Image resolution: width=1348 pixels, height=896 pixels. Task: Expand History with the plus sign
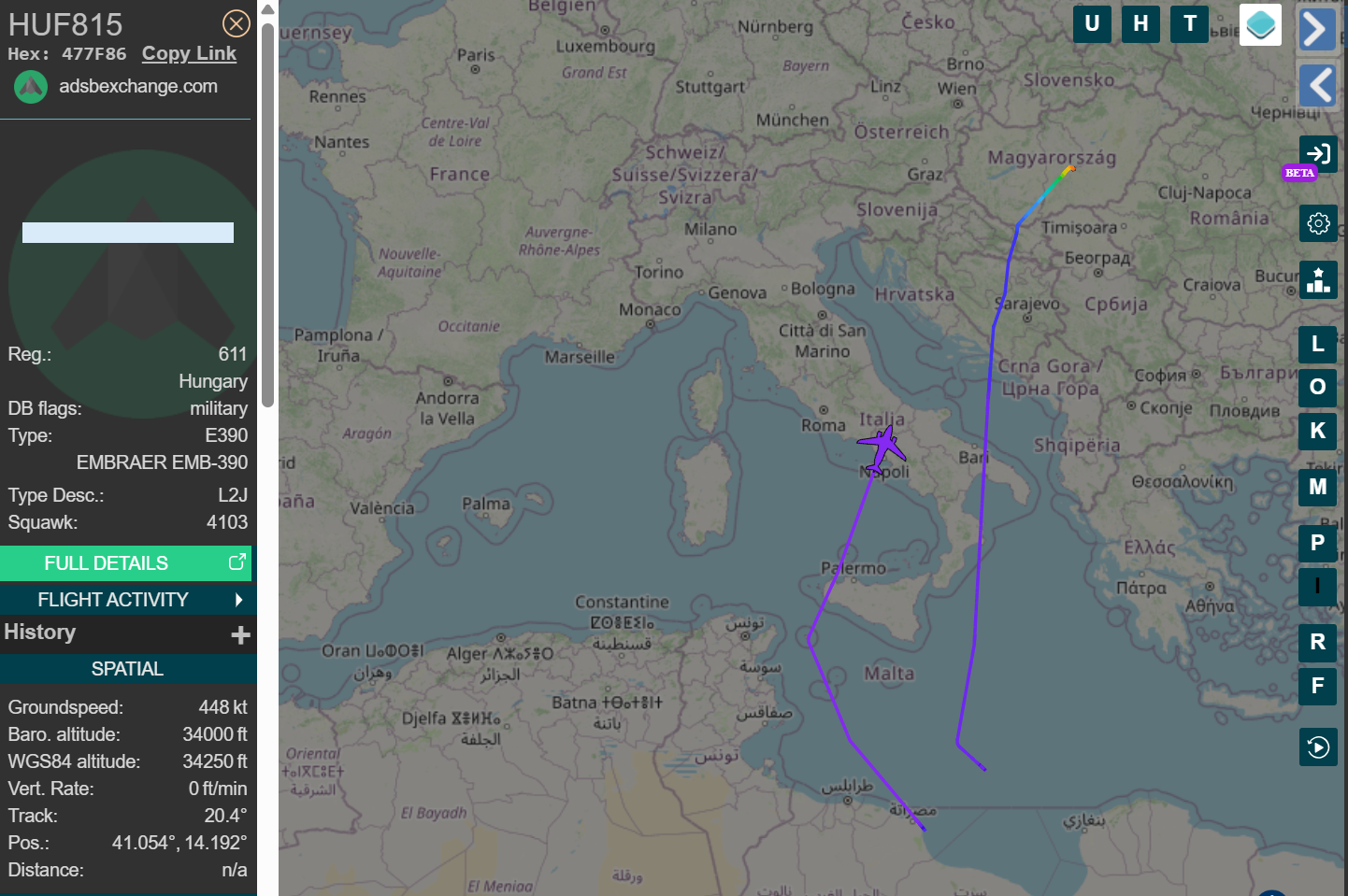pyautogui.click(x=240, y=635)
